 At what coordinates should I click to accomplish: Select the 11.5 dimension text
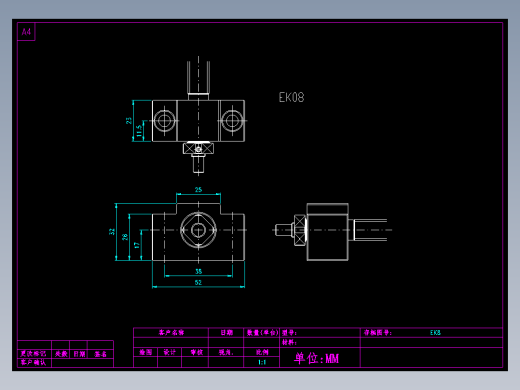(x=139, y=131)
